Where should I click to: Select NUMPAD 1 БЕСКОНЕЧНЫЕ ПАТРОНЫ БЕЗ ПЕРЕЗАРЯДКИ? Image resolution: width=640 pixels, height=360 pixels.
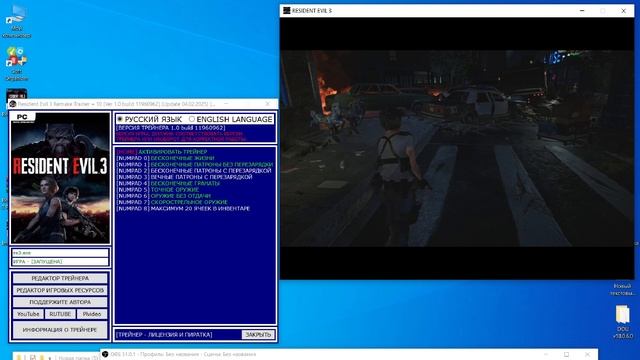(x=195, y=164)
